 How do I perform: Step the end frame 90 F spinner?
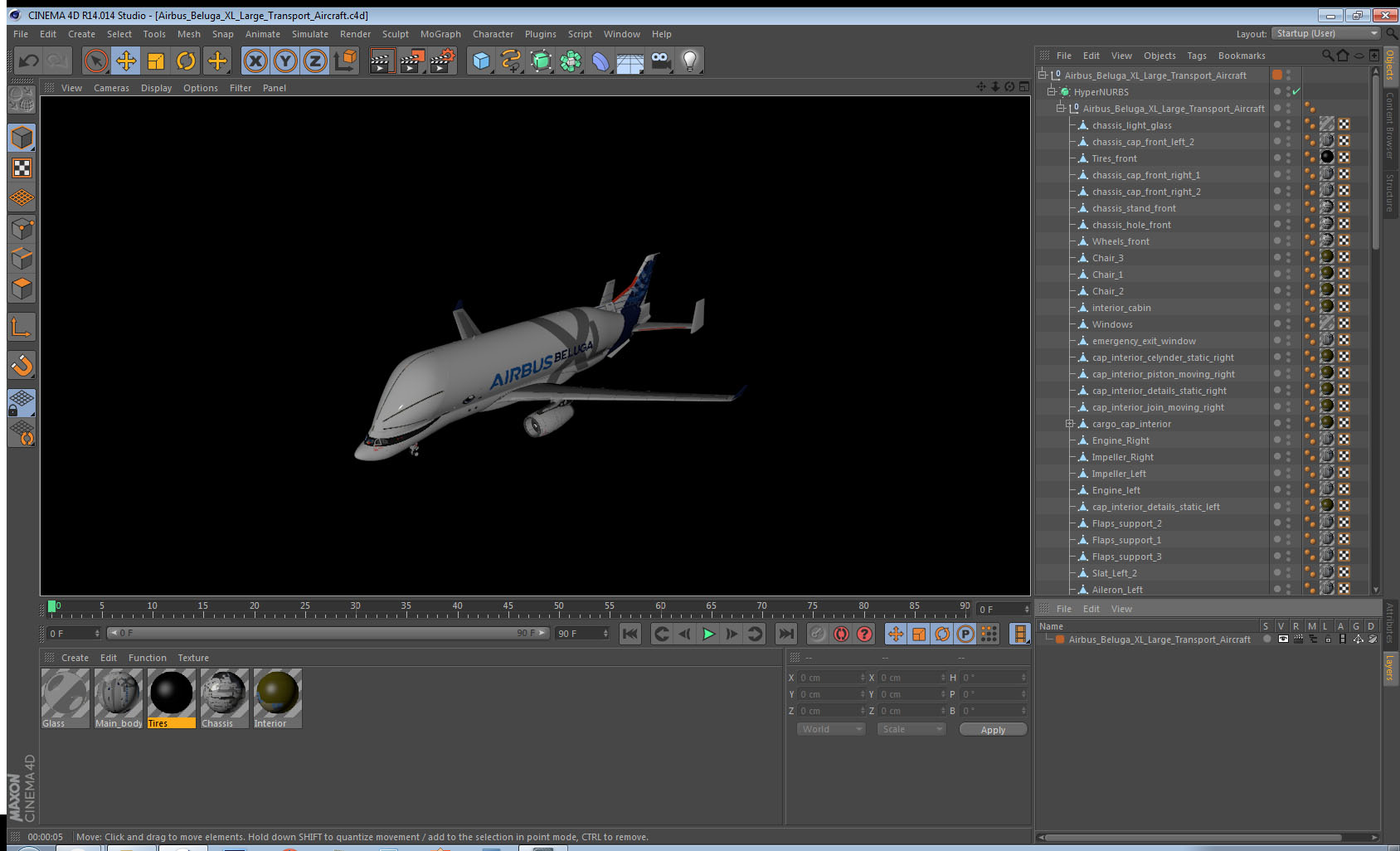click(605, 633)
